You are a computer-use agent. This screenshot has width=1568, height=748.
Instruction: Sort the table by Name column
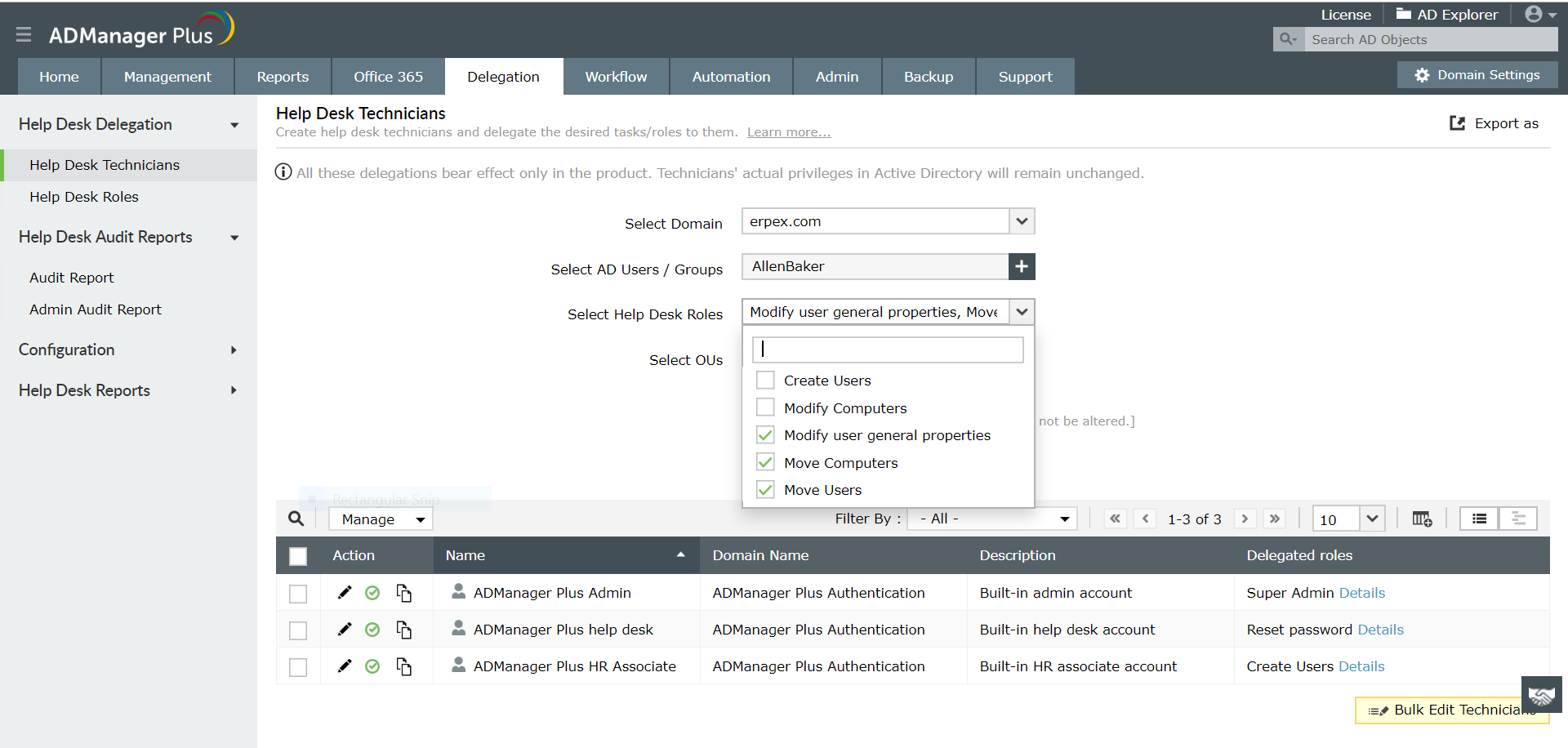(x=567, y=555)
